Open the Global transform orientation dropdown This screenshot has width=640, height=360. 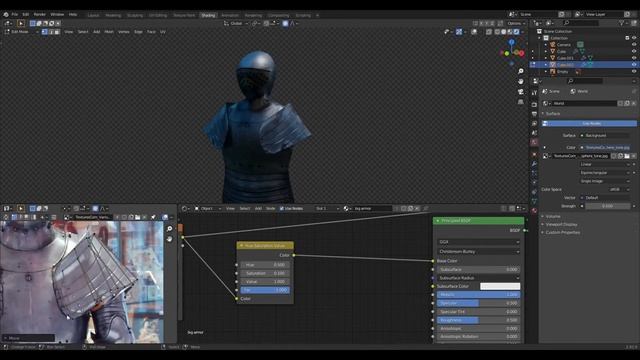236,24
